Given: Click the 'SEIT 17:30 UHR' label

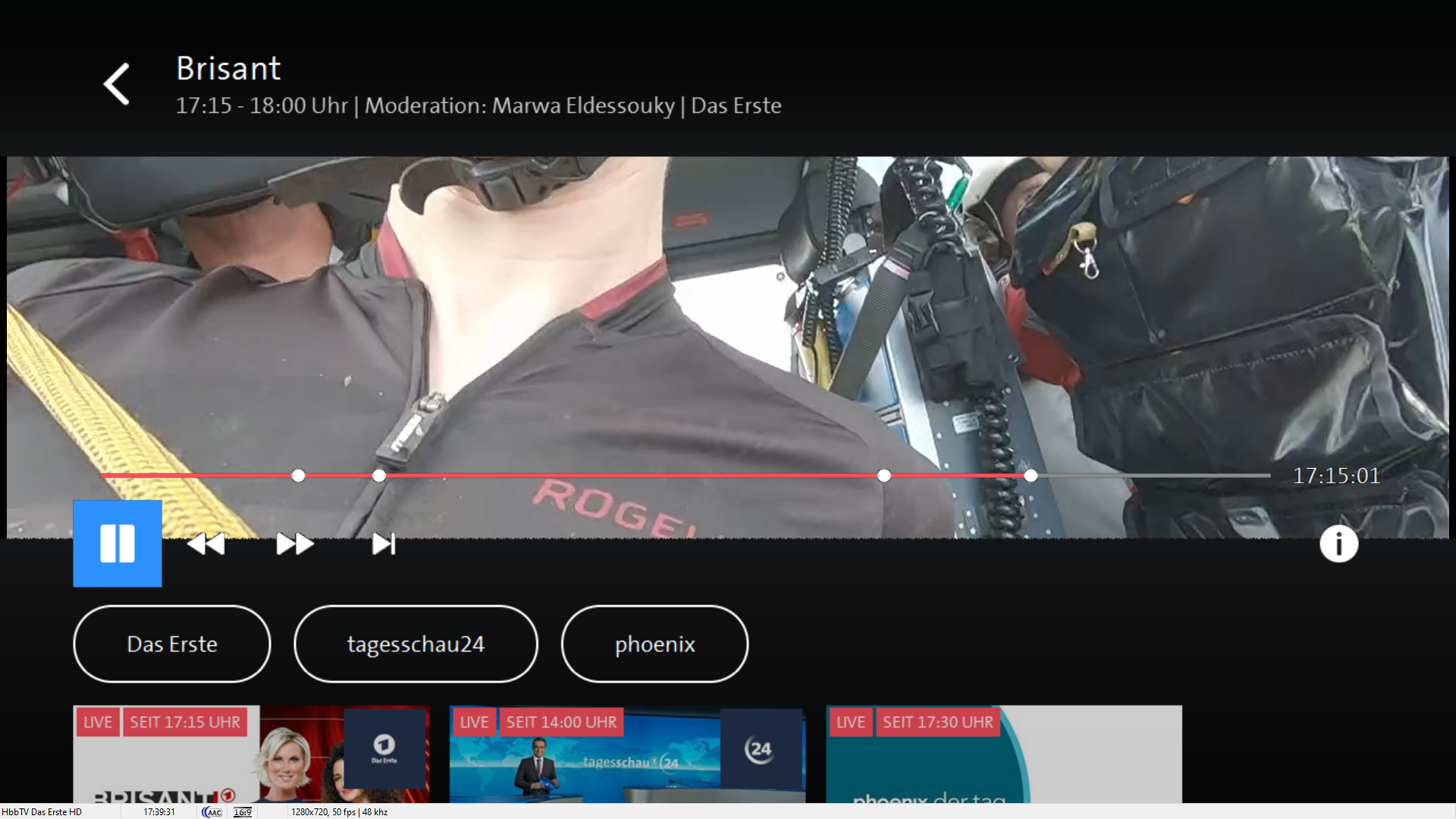Looking at the screenshot, I should tap(937, 722).
